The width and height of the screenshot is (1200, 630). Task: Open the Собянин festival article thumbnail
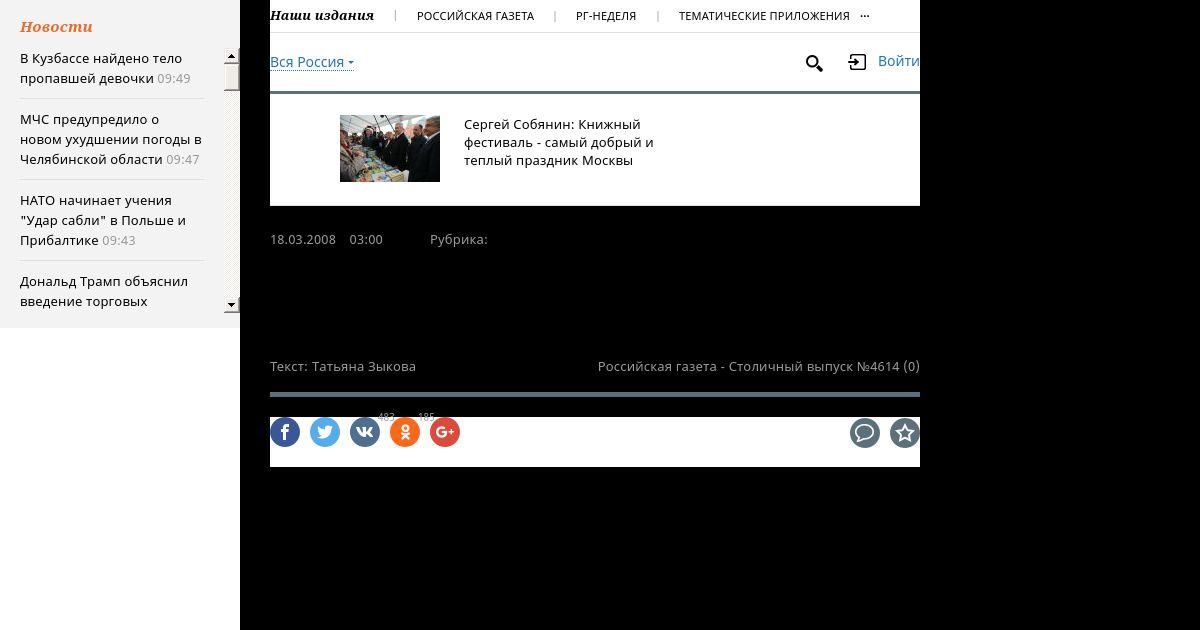(x=390, y=148)
